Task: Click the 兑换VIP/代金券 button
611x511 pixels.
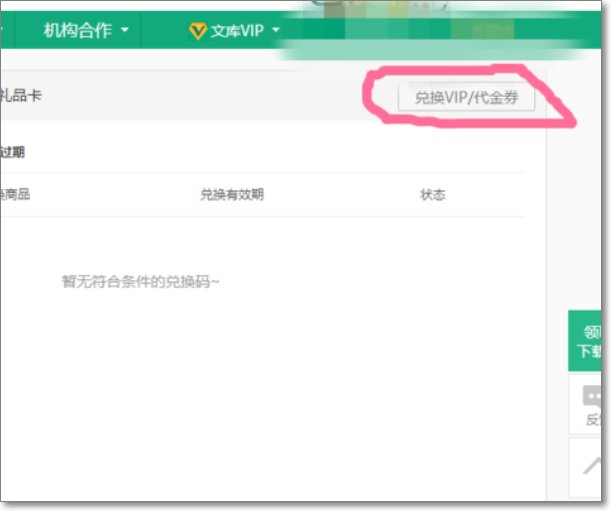Action: click(x=466, y=97)
